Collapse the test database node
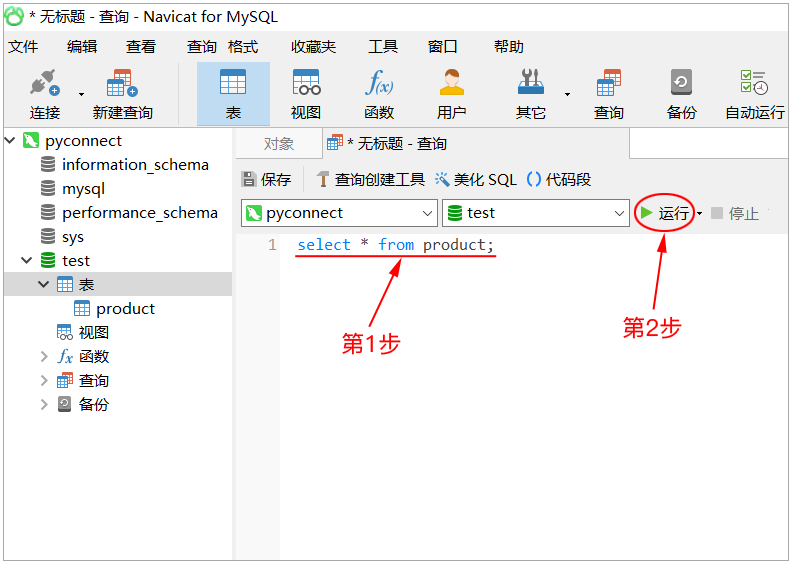 [x=27, y=261]
